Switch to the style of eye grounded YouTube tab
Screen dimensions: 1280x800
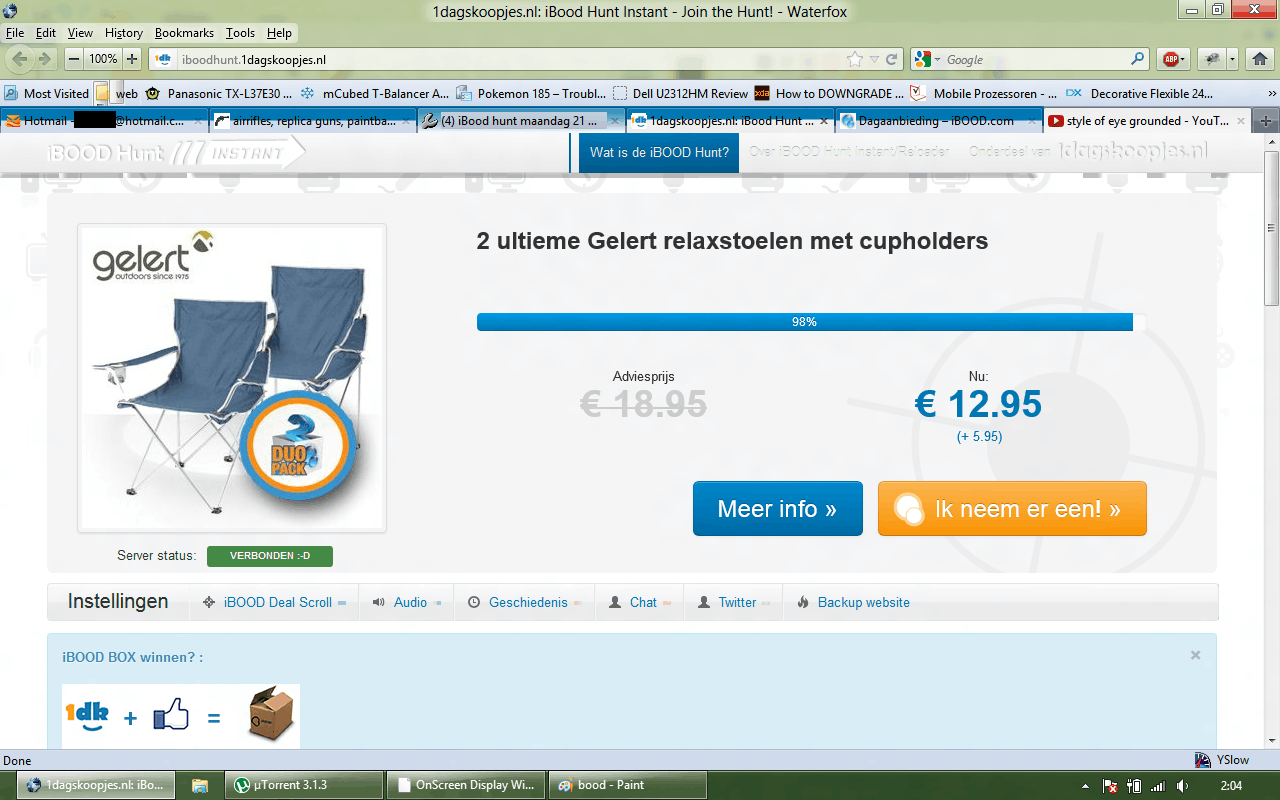1148,121
